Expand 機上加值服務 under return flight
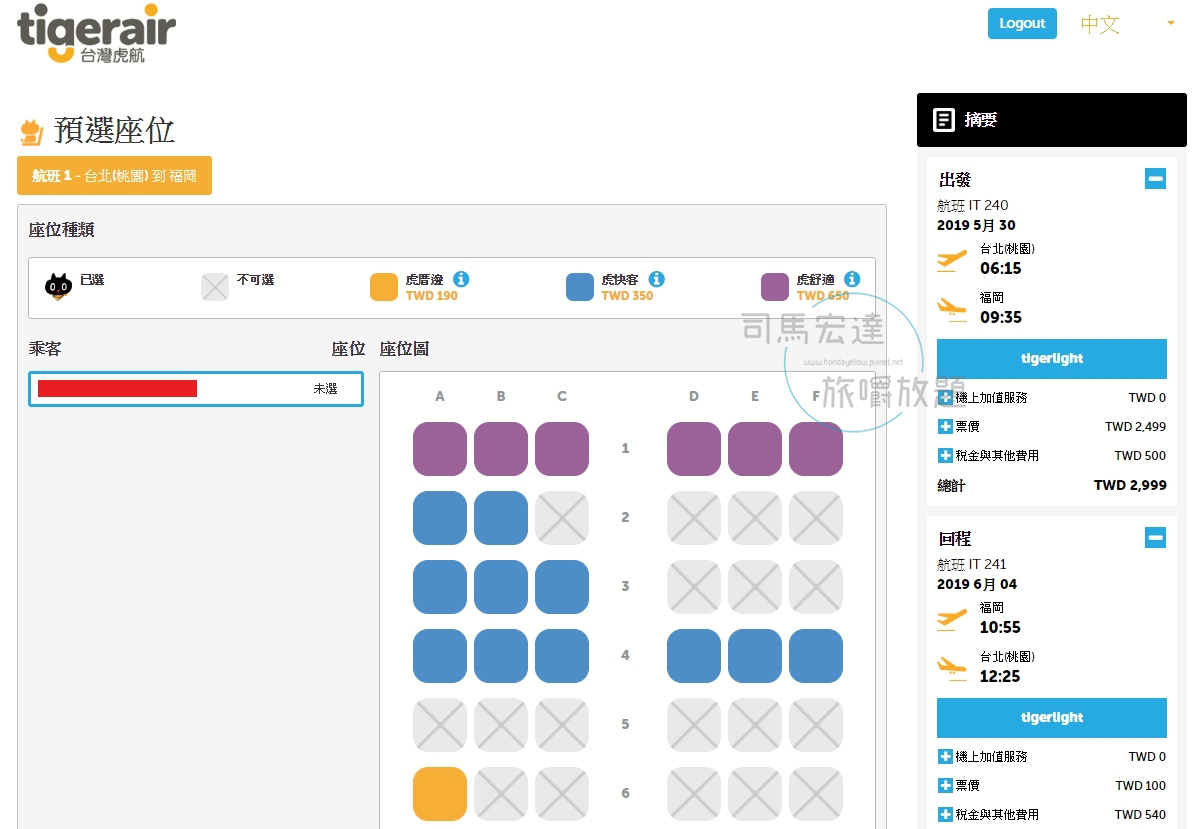1197x829 pixels. point(946,756)
